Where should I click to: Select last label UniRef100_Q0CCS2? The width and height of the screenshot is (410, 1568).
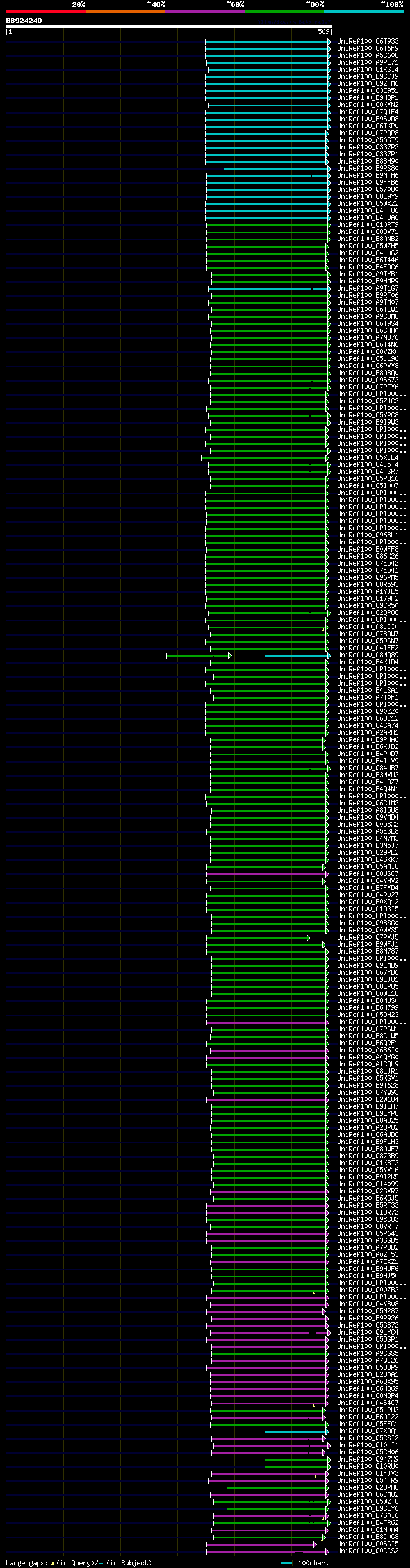pos(368,1551)
